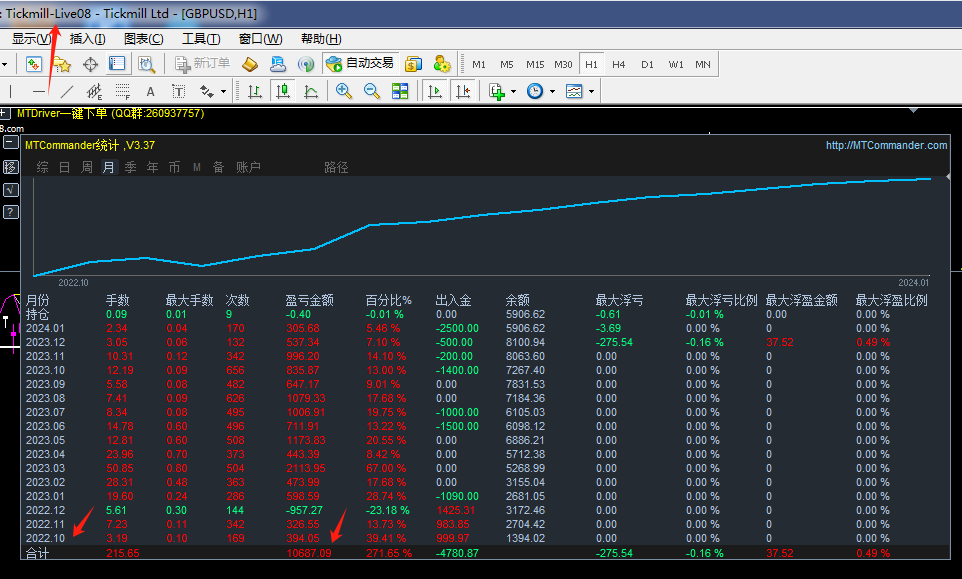This screenshot has height=579, width=962.
Task: Open the Signals broadcast icon
Action: pyautogui.click(x=306, y=64)
